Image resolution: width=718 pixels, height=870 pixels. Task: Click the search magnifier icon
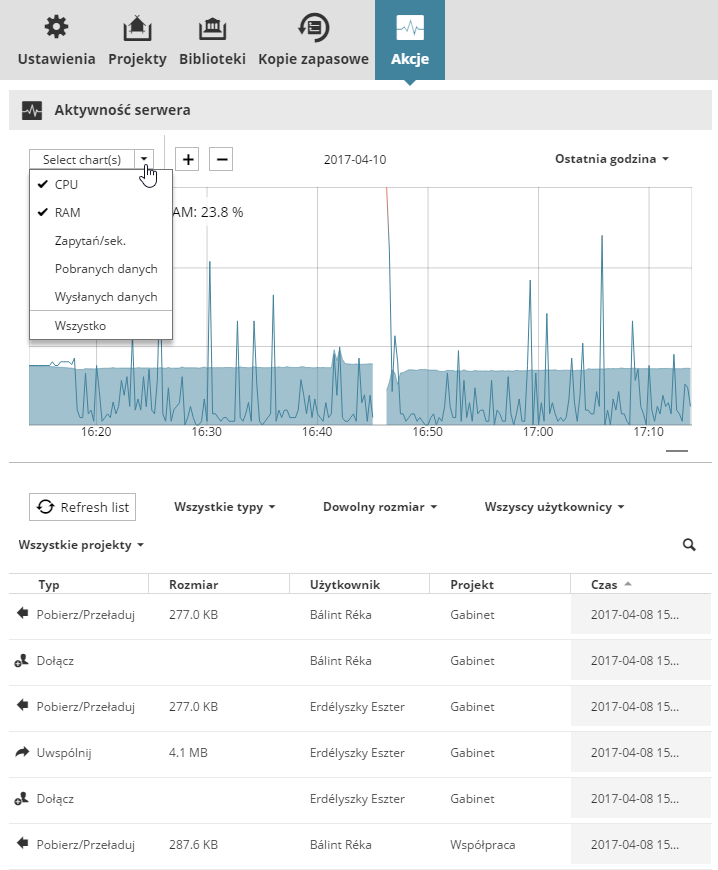[688, 545]
